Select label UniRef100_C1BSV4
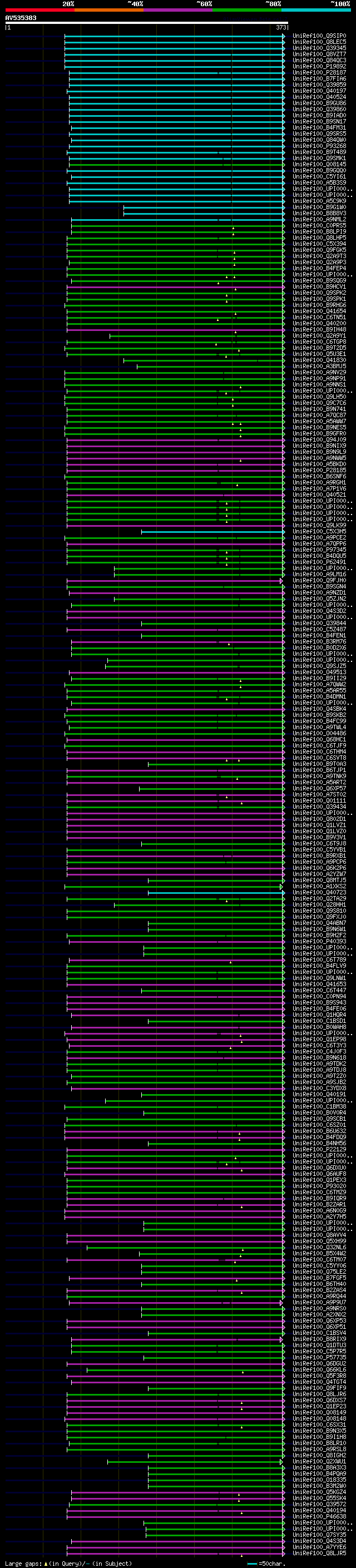 319,1332
